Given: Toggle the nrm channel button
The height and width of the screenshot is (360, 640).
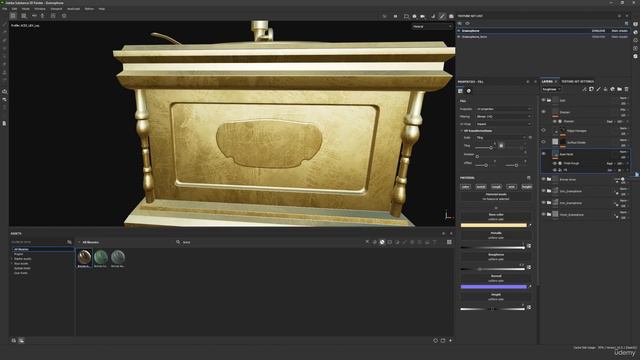Looking at the screenshot, I should tap(511, 187).
